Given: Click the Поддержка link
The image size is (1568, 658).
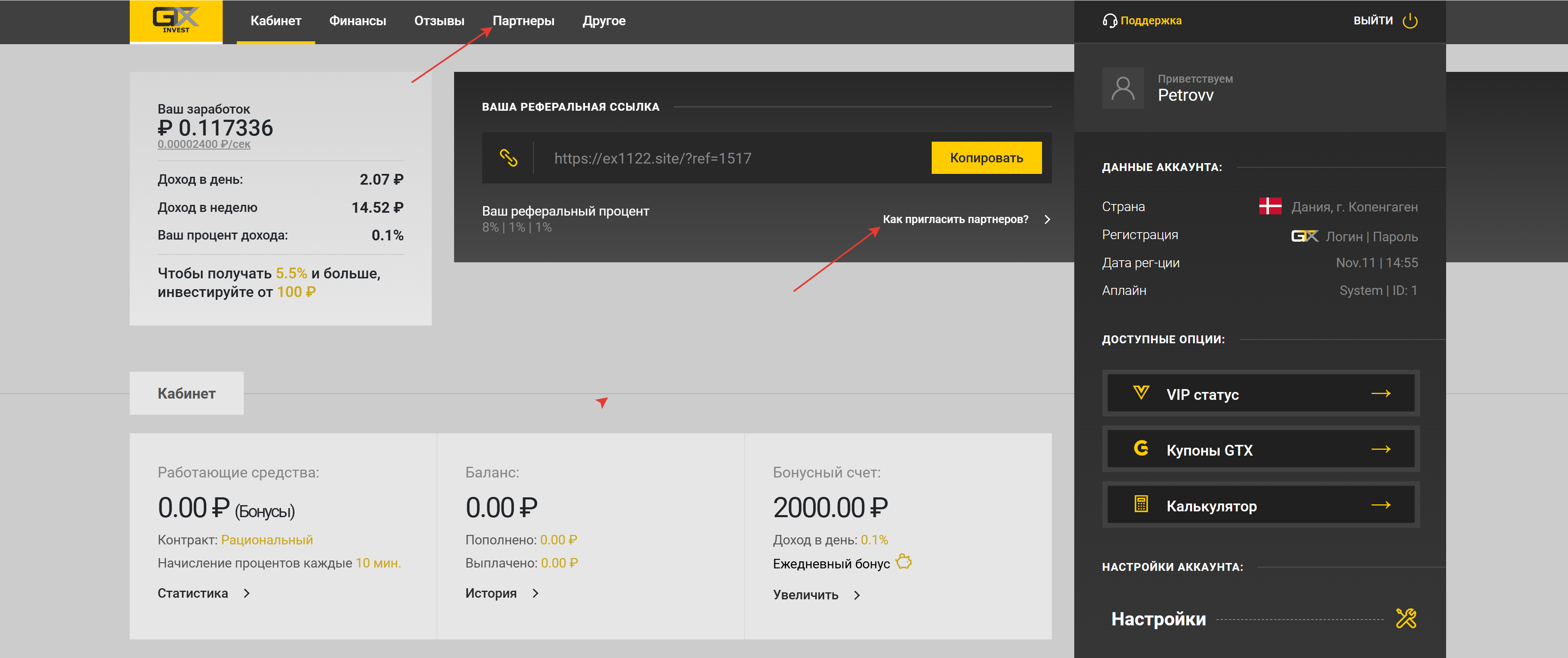Looking at the screenshot, I should point(1150,21).
